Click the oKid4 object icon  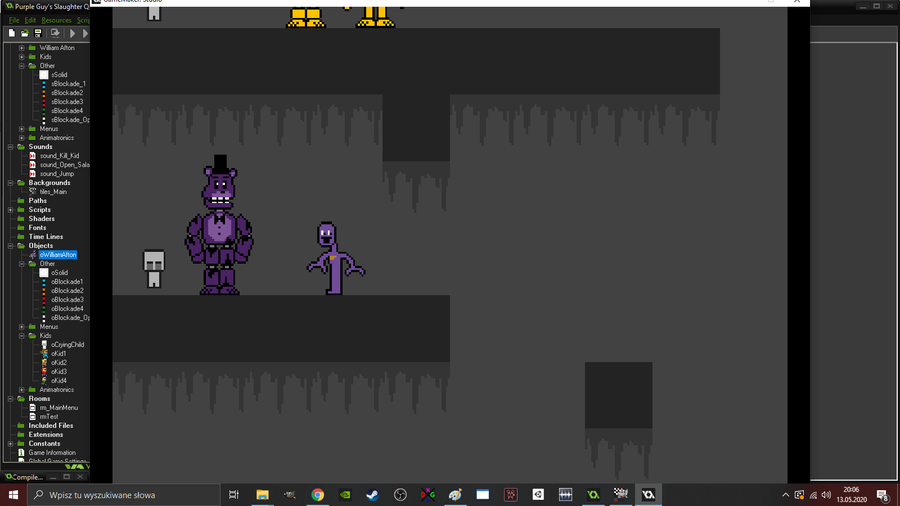[x=44, y=380]
